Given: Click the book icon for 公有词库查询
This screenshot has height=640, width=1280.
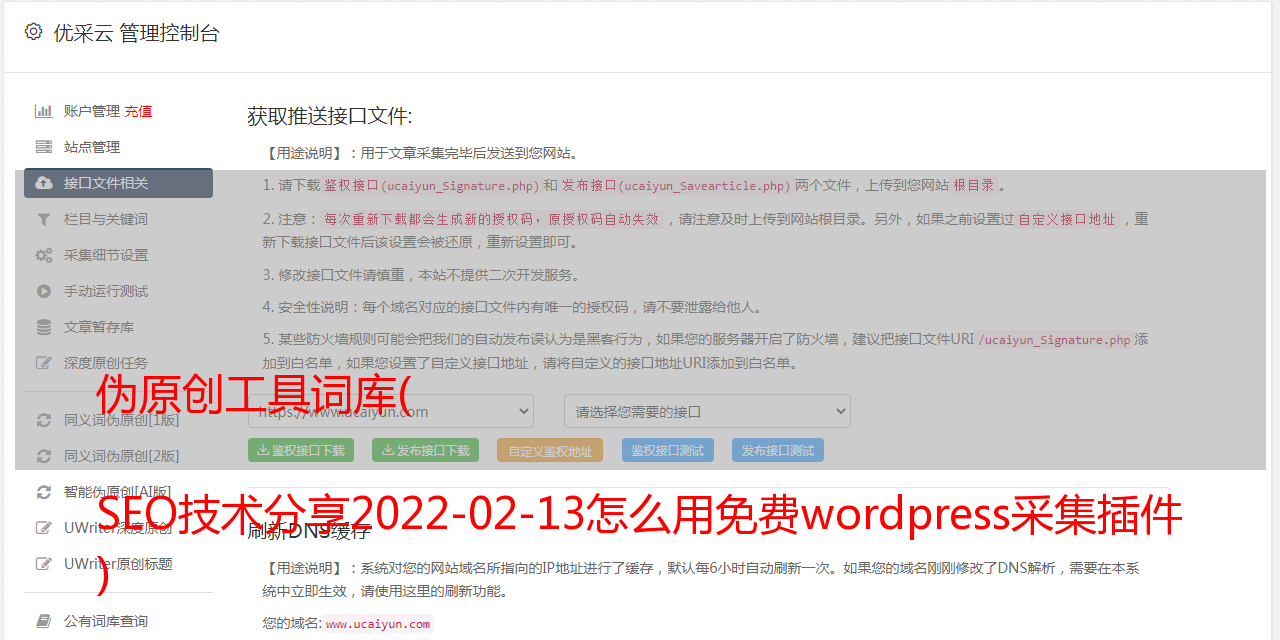Looking at the screenshot, I should (x=44, y=621).
